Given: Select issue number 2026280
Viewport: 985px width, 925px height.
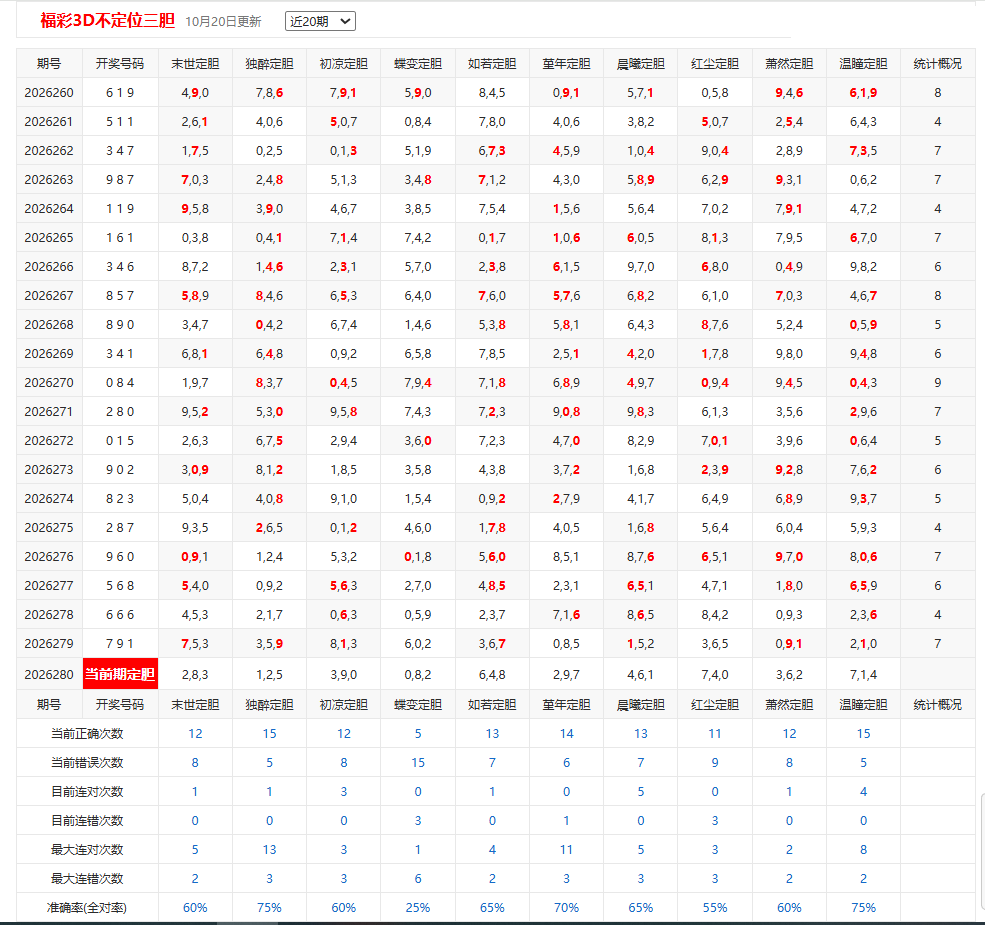Looking at the screenshot, I should (49, 675).
